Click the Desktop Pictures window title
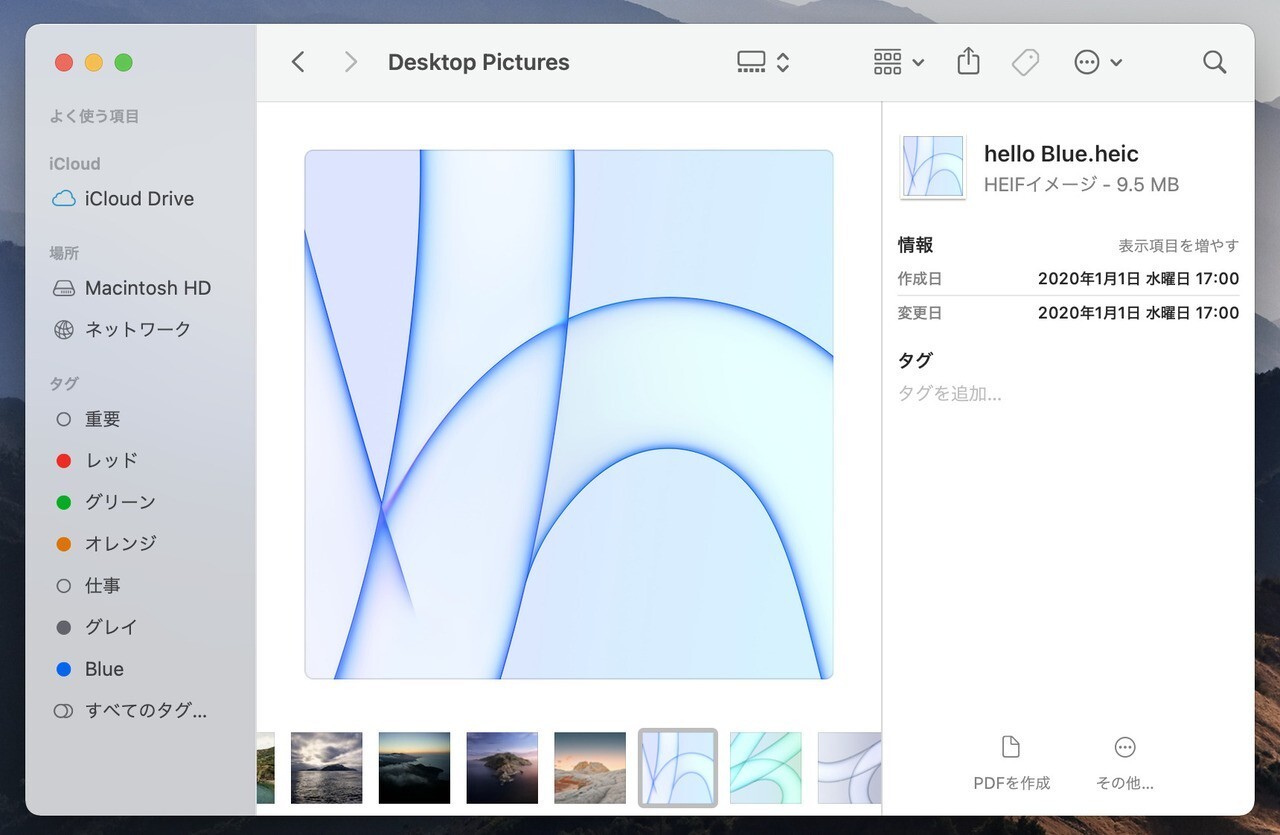1280x835 pixels. (x=478, y=62)
